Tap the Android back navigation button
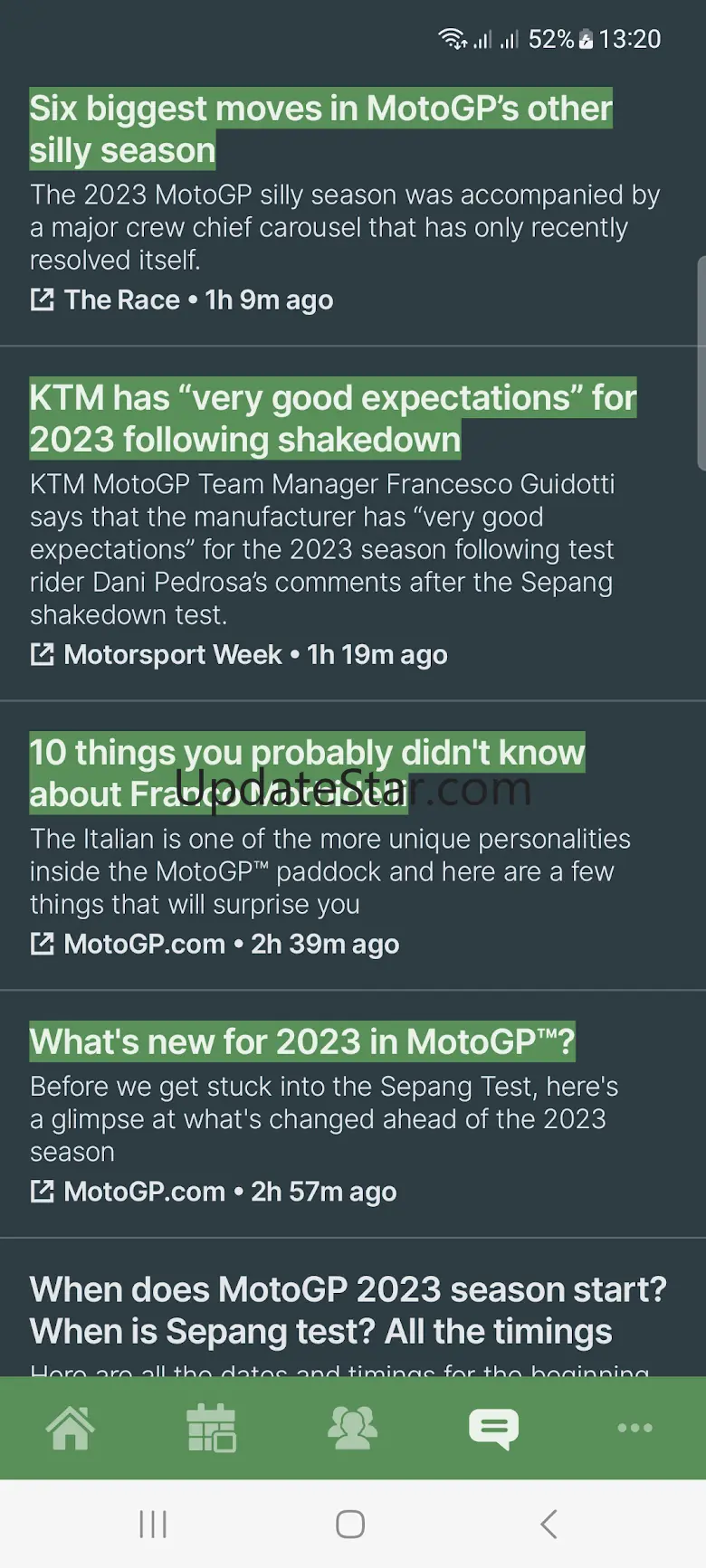Viewport: 706px width, 1568px height. tap(549, 1524)
